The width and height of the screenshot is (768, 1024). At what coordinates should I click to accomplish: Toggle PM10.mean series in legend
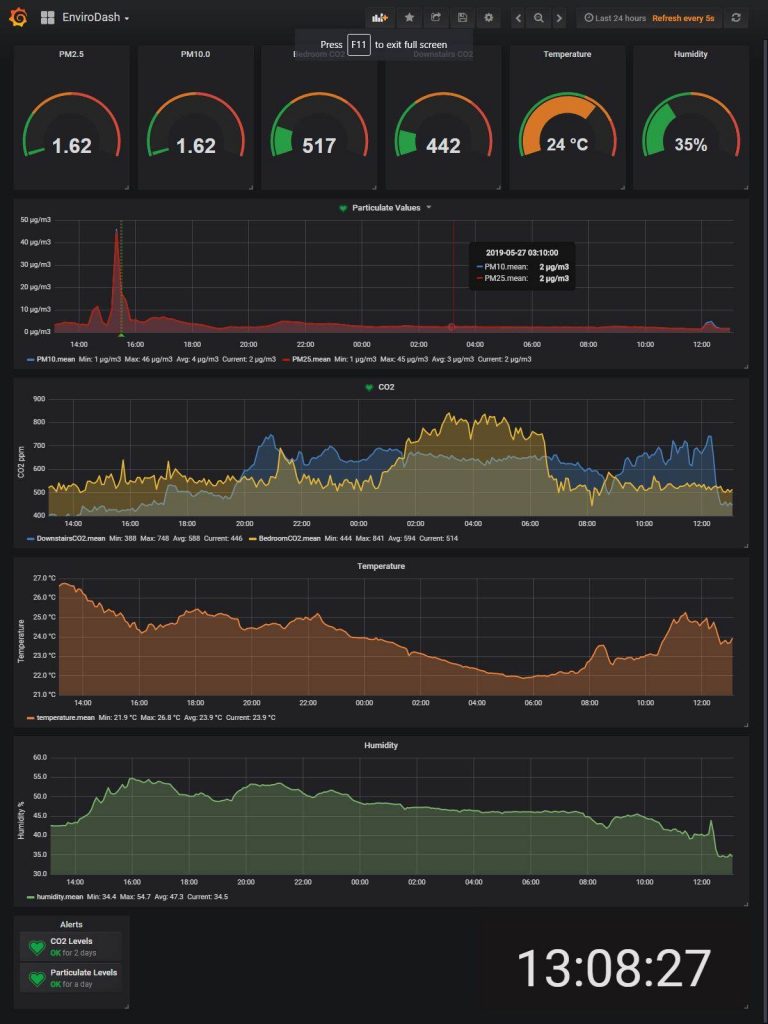(55, 359)
